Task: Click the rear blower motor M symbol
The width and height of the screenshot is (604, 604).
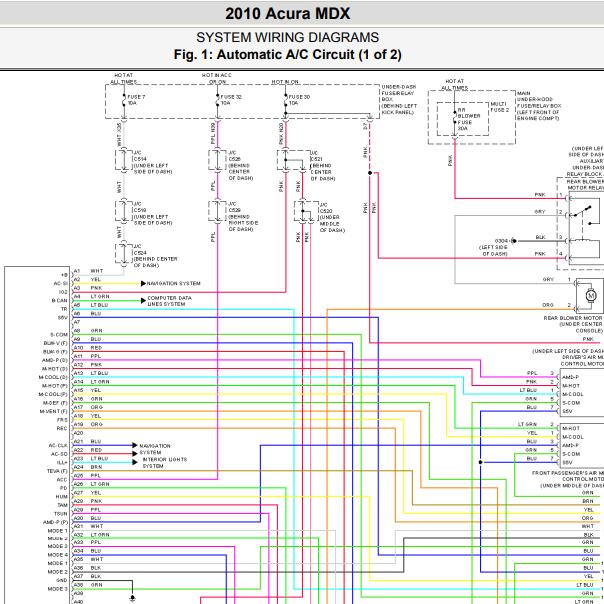Action: [591, 296]
